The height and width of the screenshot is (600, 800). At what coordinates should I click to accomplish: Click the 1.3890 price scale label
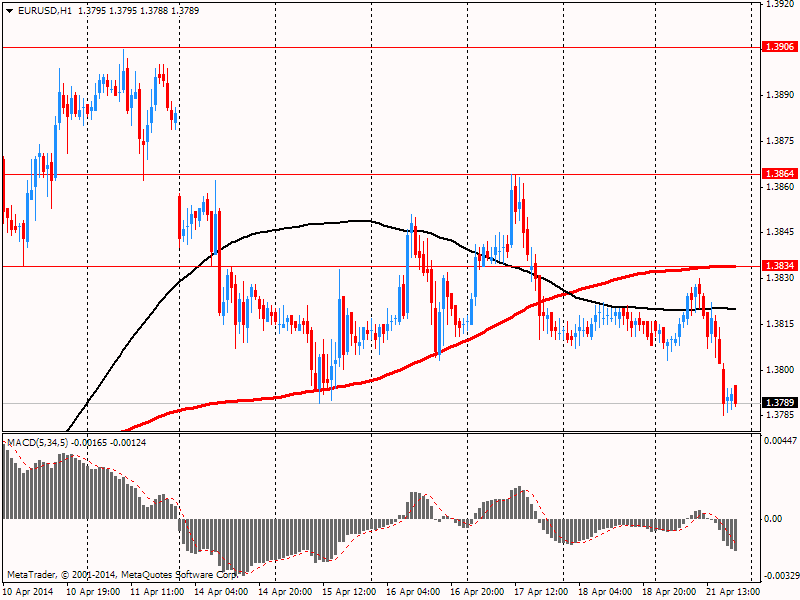point(780,95)
